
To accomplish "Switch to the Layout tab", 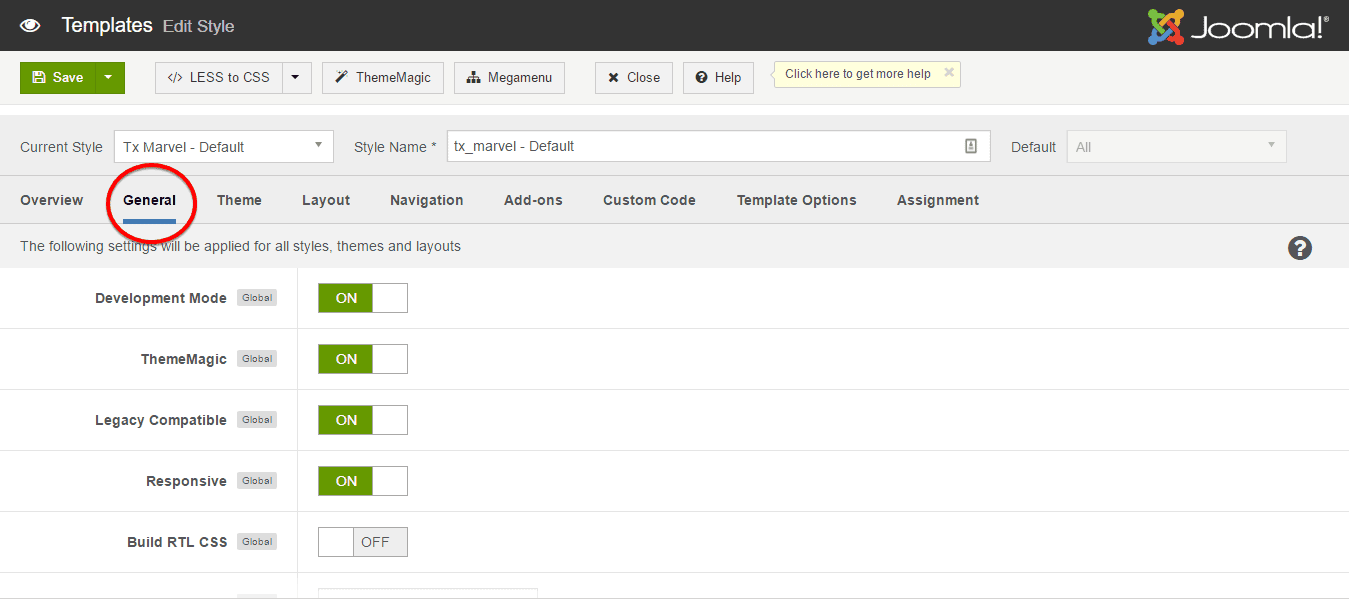I will coord(326,200).
